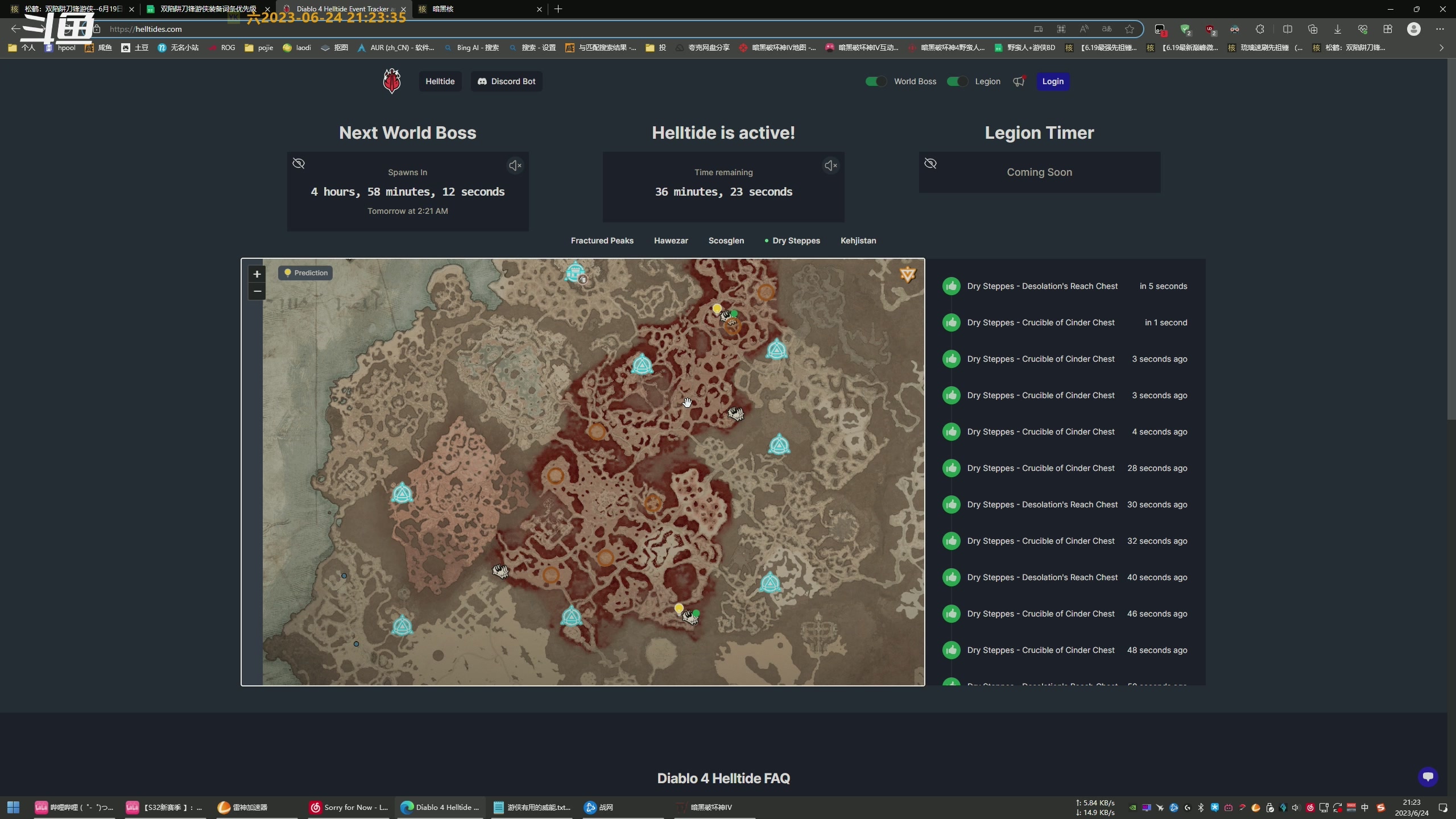Upvote the Desolation's Reach Chest in 5 seconds
The width and height of the screenshot is (1456, 819).
[951, 286]
